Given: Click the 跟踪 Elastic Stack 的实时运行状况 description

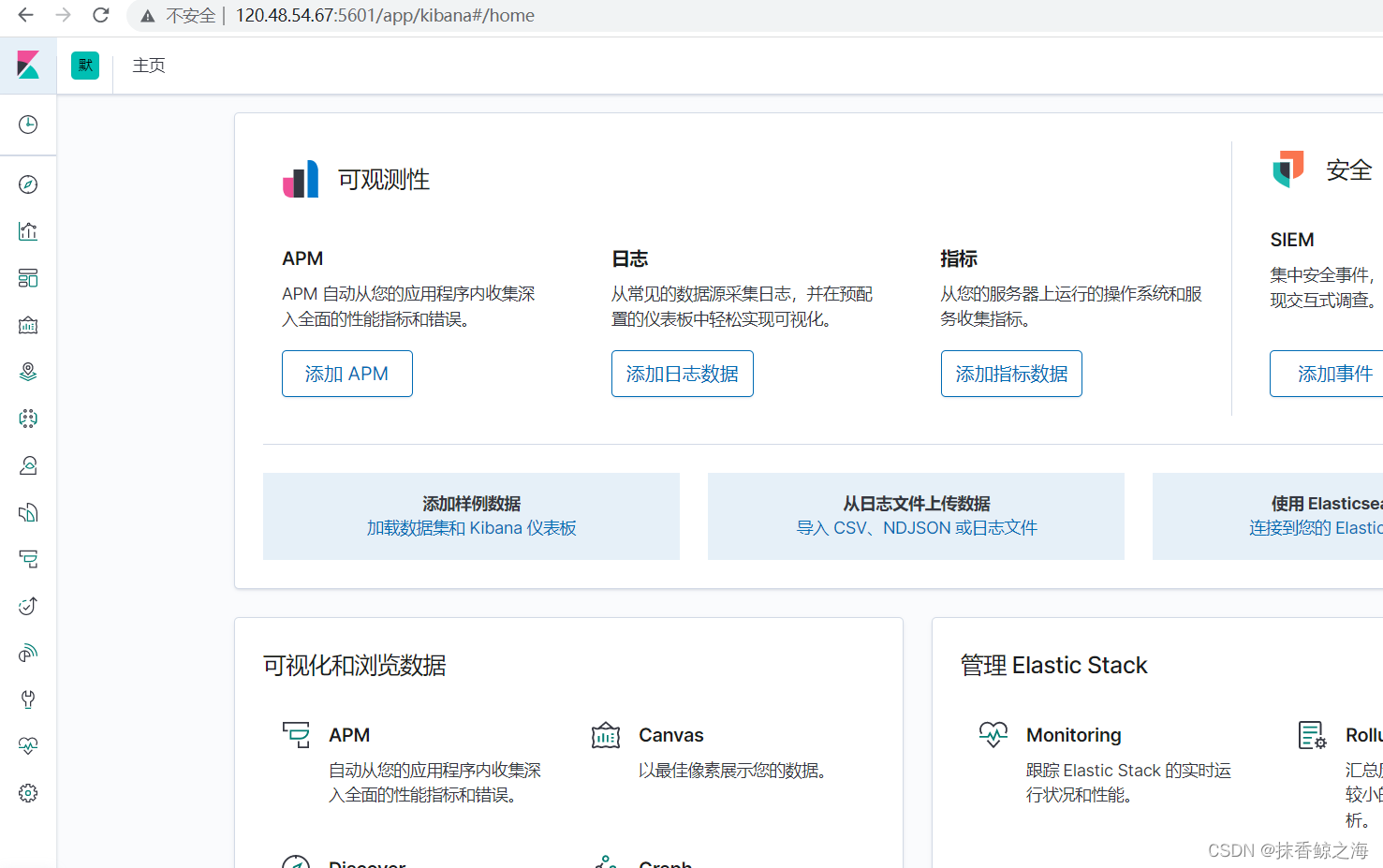Looking at the screenshot, I should coord(1128,783).
